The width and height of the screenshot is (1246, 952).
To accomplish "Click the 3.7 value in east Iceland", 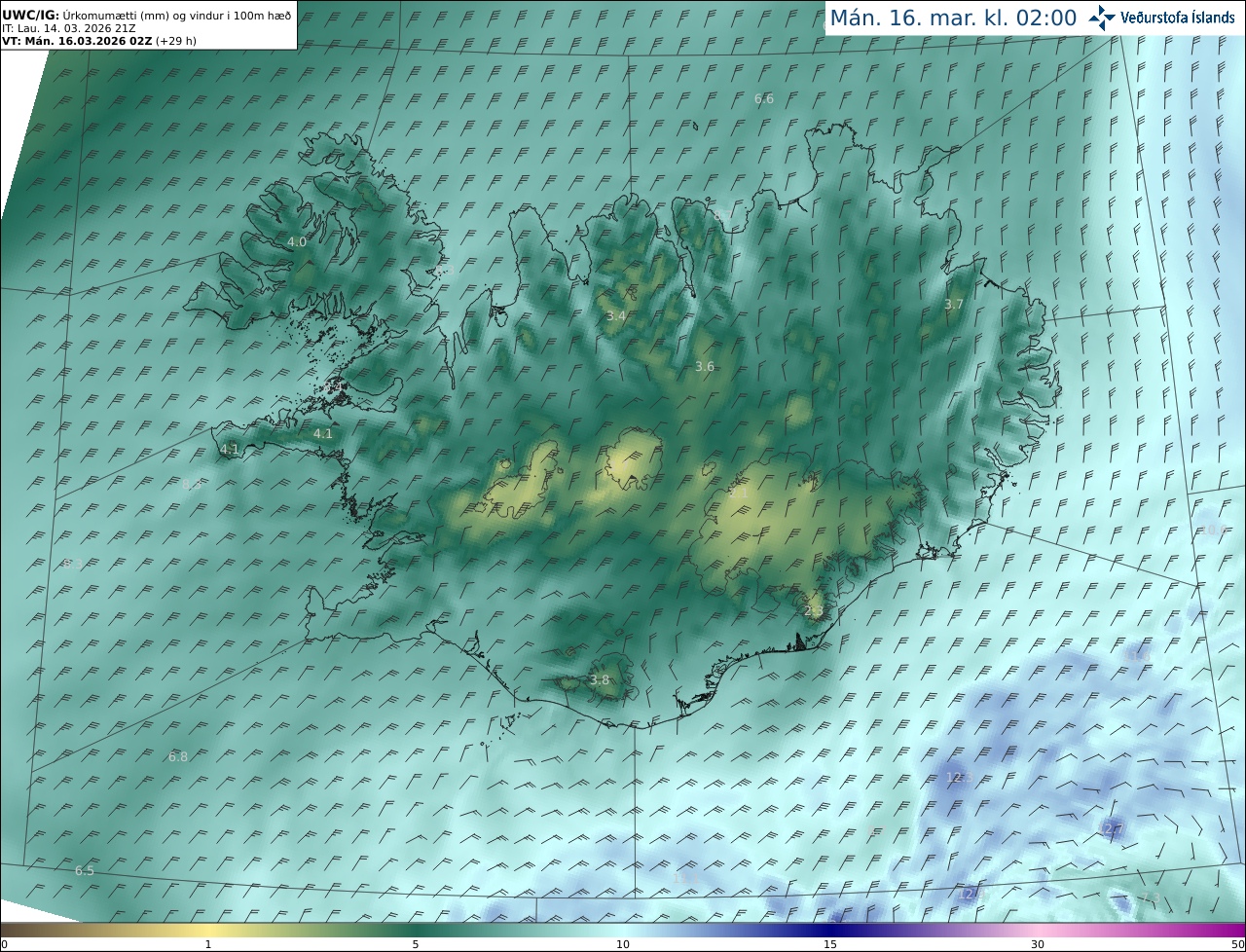I will 954,305.
